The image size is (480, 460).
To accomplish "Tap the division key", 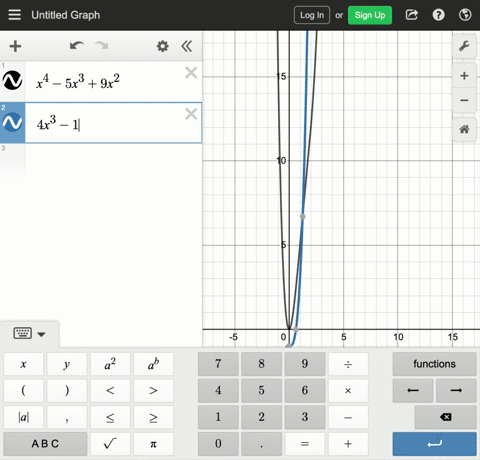I will (348, 364).
